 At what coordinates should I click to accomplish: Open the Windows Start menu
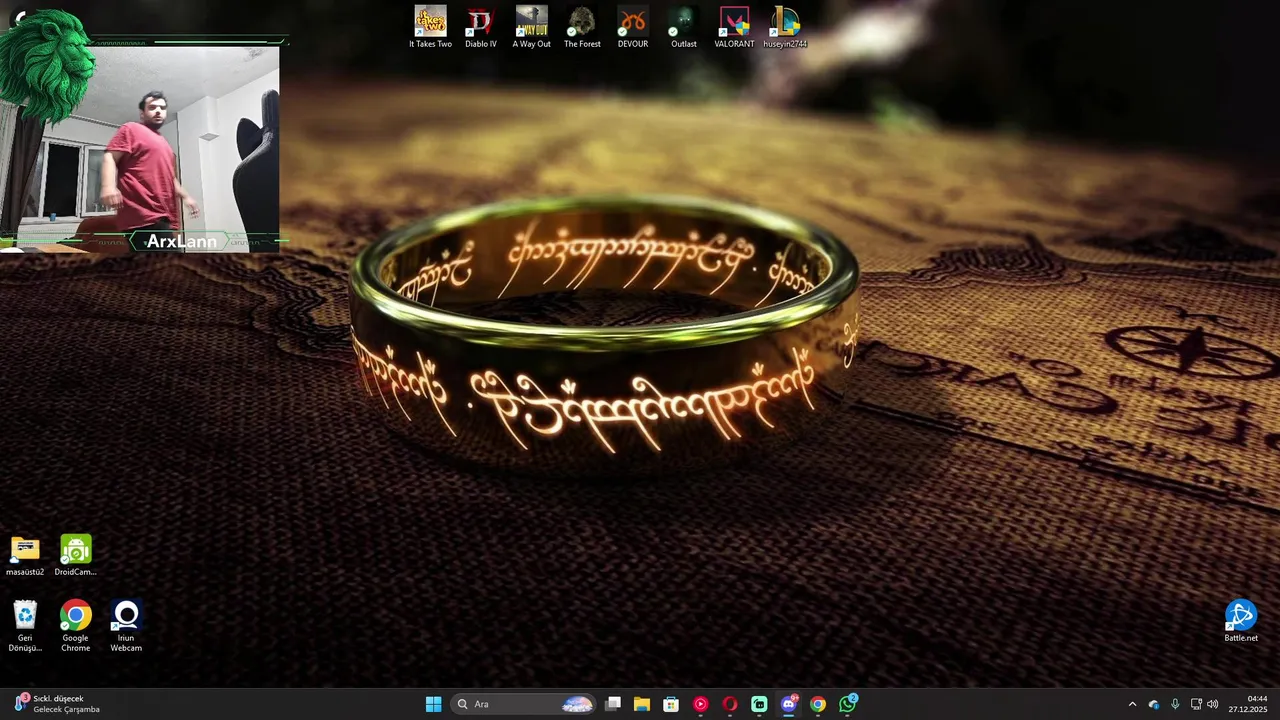coord(433,704)
